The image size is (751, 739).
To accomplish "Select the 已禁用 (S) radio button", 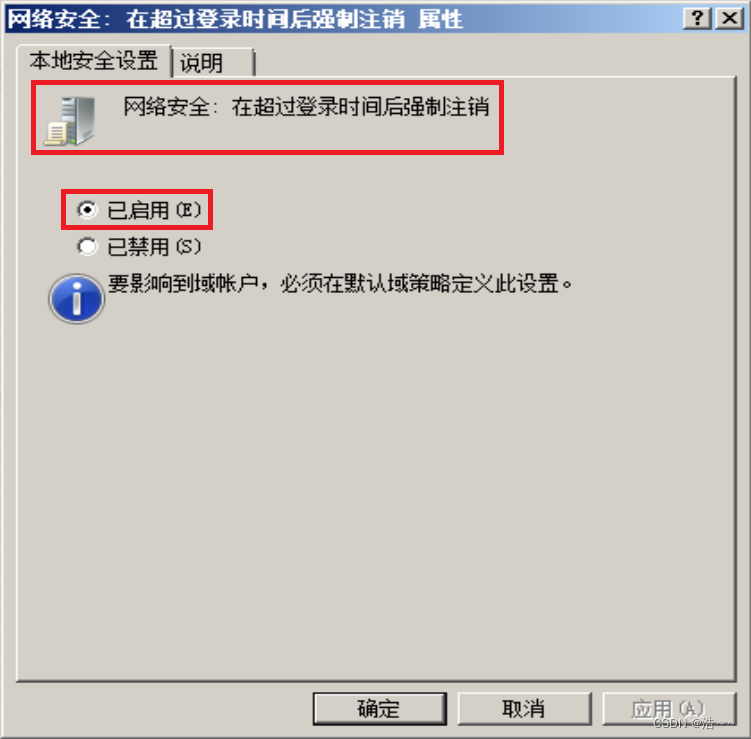I will coord(87,247).
